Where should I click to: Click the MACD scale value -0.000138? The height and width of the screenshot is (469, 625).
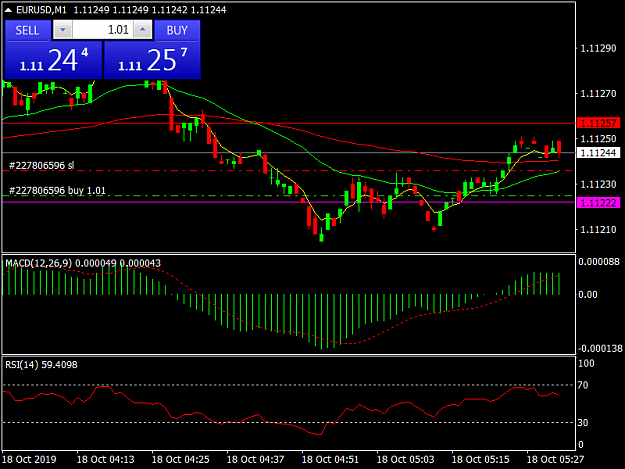point(600,349)
